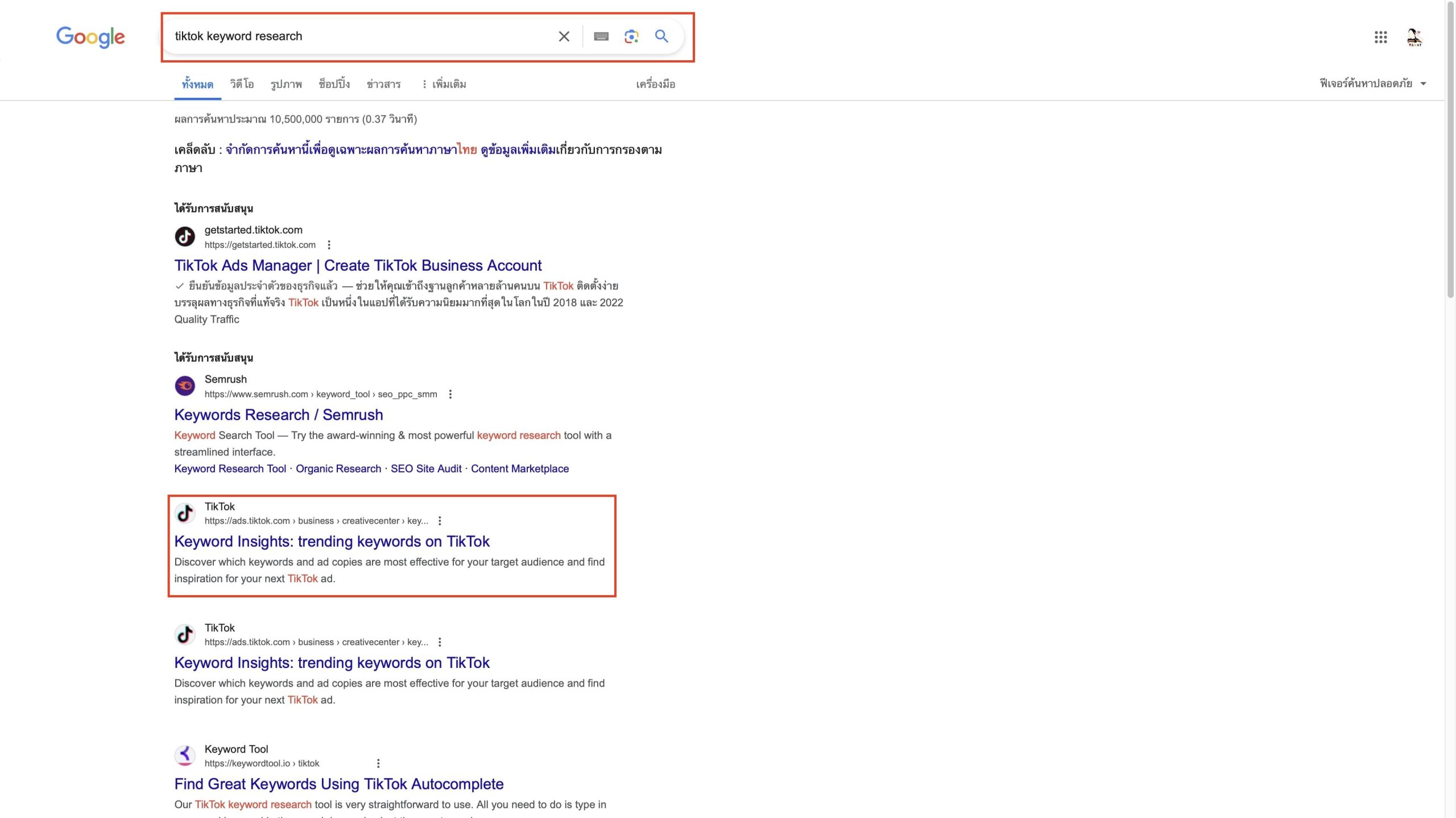The image size is (1456, 818).
Task: Expand the 'เพิ่มเติม' more tabs menu
Action: [x=444, y=84]
